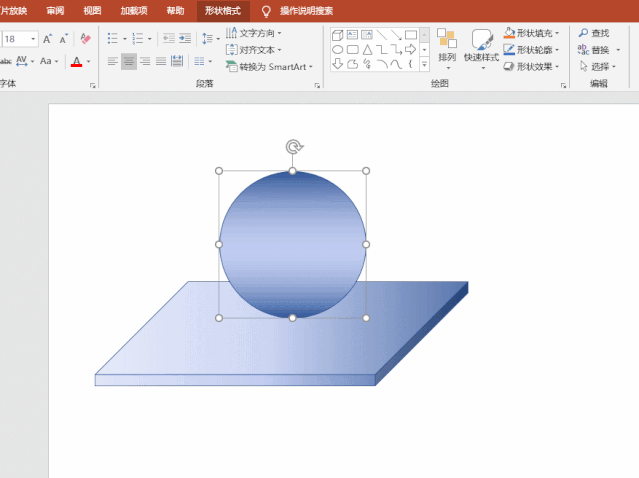Click the Arrange (排列) icon
Viewport: 639px width, 478px height.
coord(446,46)
